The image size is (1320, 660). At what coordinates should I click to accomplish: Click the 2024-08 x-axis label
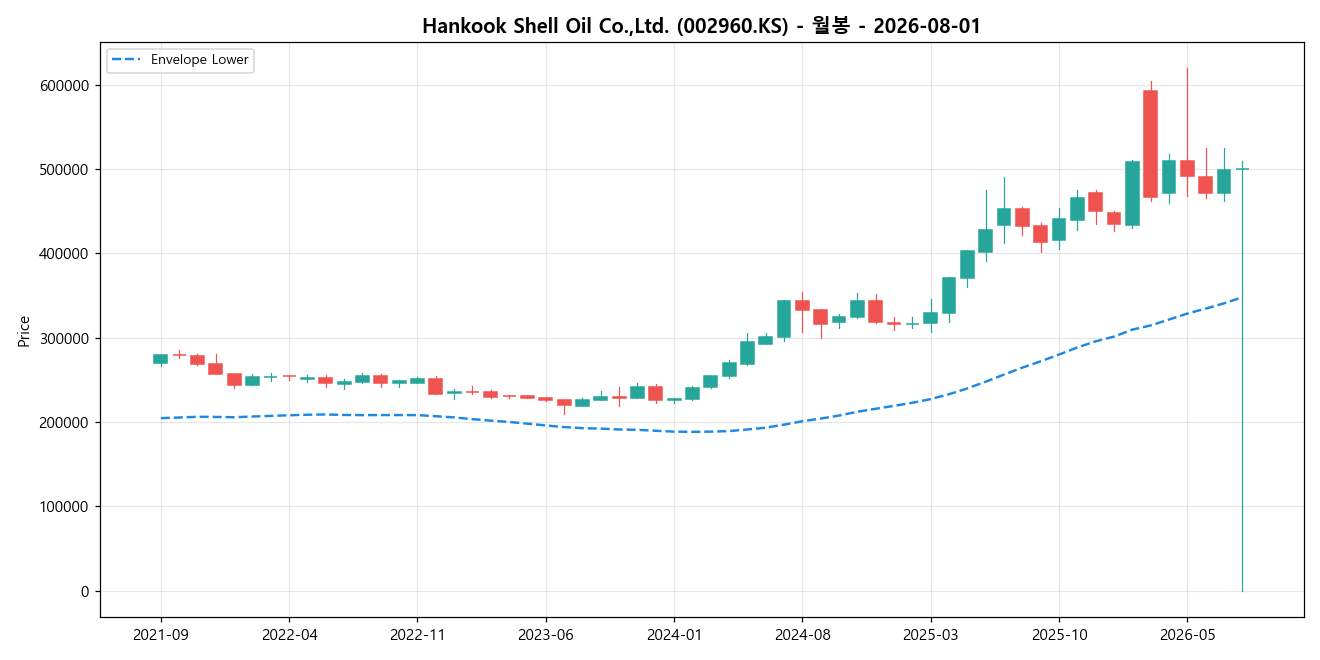click(x=802, y=634)
